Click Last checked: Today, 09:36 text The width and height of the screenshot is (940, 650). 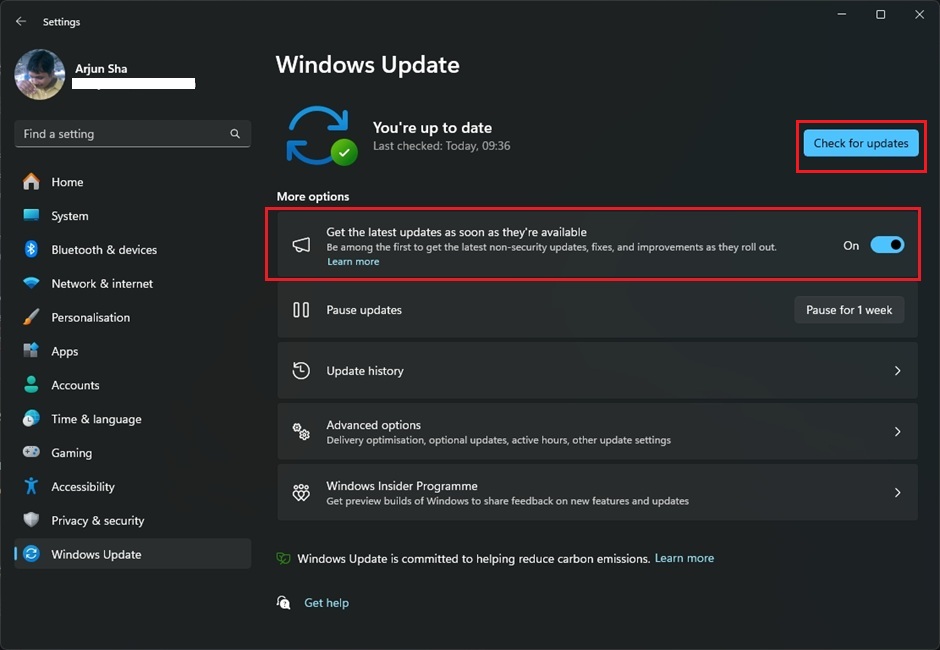[441, 146]
